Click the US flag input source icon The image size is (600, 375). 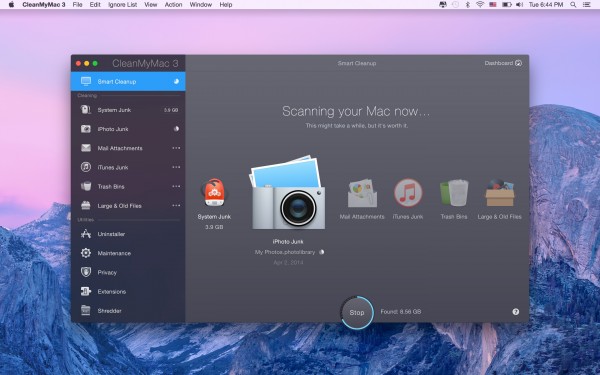pyautogui.click(x=493, y=5)
